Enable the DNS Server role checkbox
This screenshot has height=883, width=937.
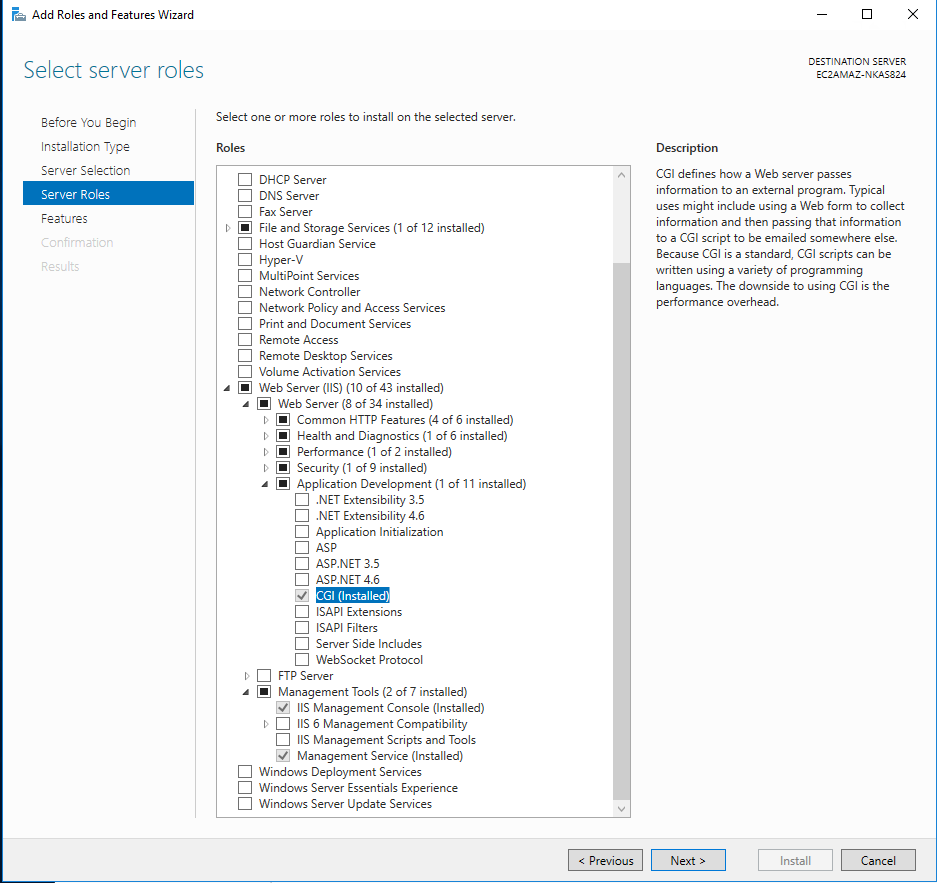[x=245, y=195]
